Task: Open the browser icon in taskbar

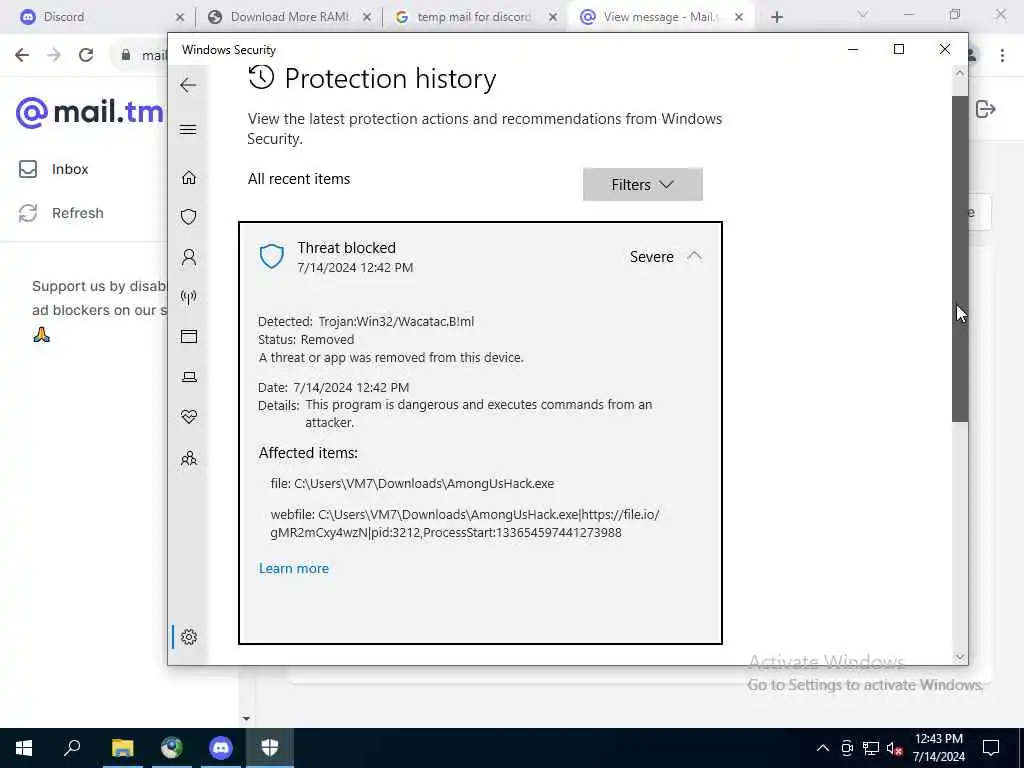Action: [172, 747]
